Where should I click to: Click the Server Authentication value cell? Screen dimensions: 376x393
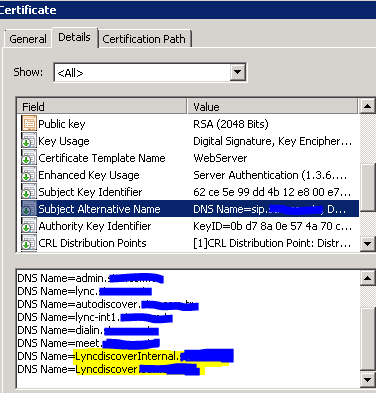(270, 175)
